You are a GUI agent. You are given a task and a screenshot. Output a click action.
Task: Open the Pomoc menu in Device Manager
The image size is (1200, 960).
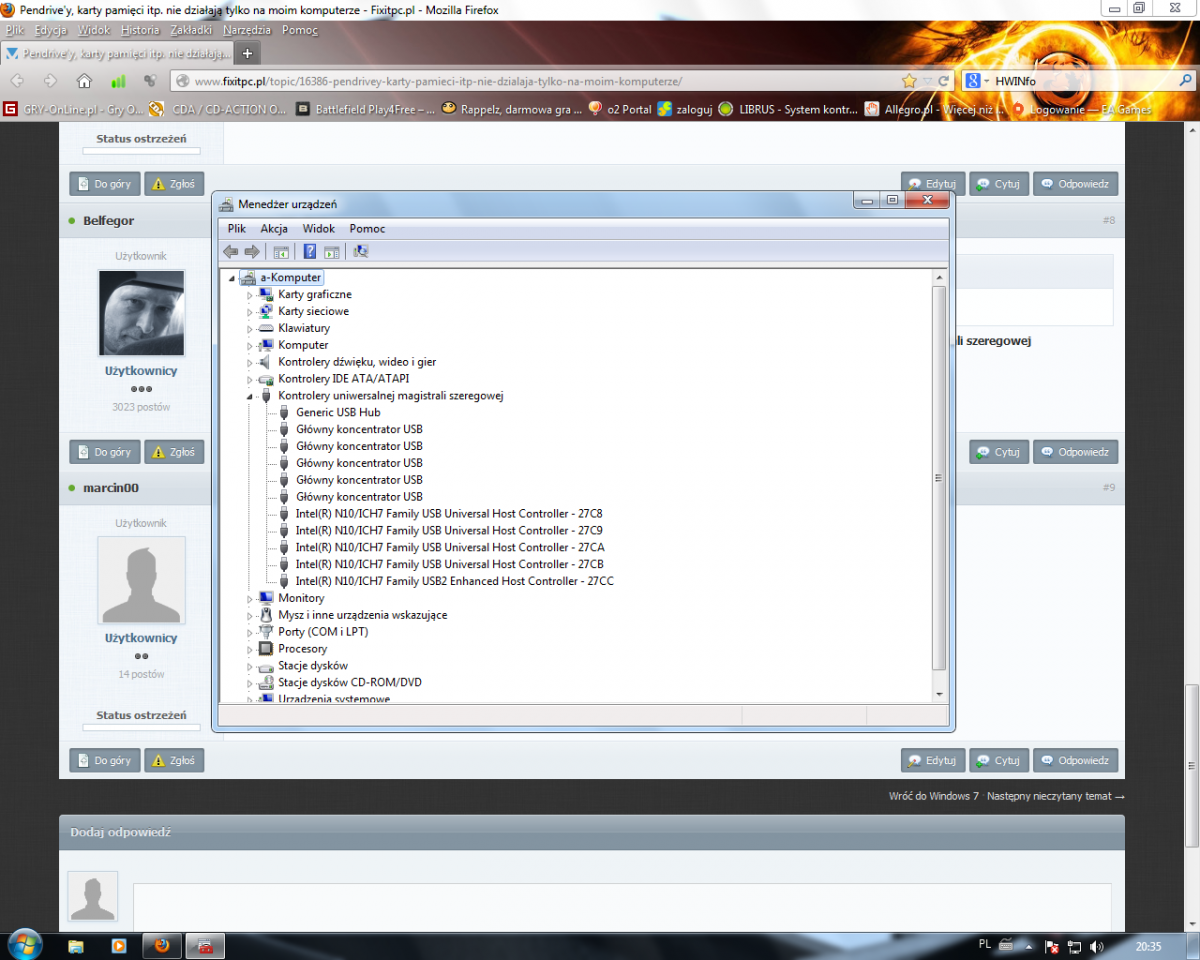click(x=367, y=229)
